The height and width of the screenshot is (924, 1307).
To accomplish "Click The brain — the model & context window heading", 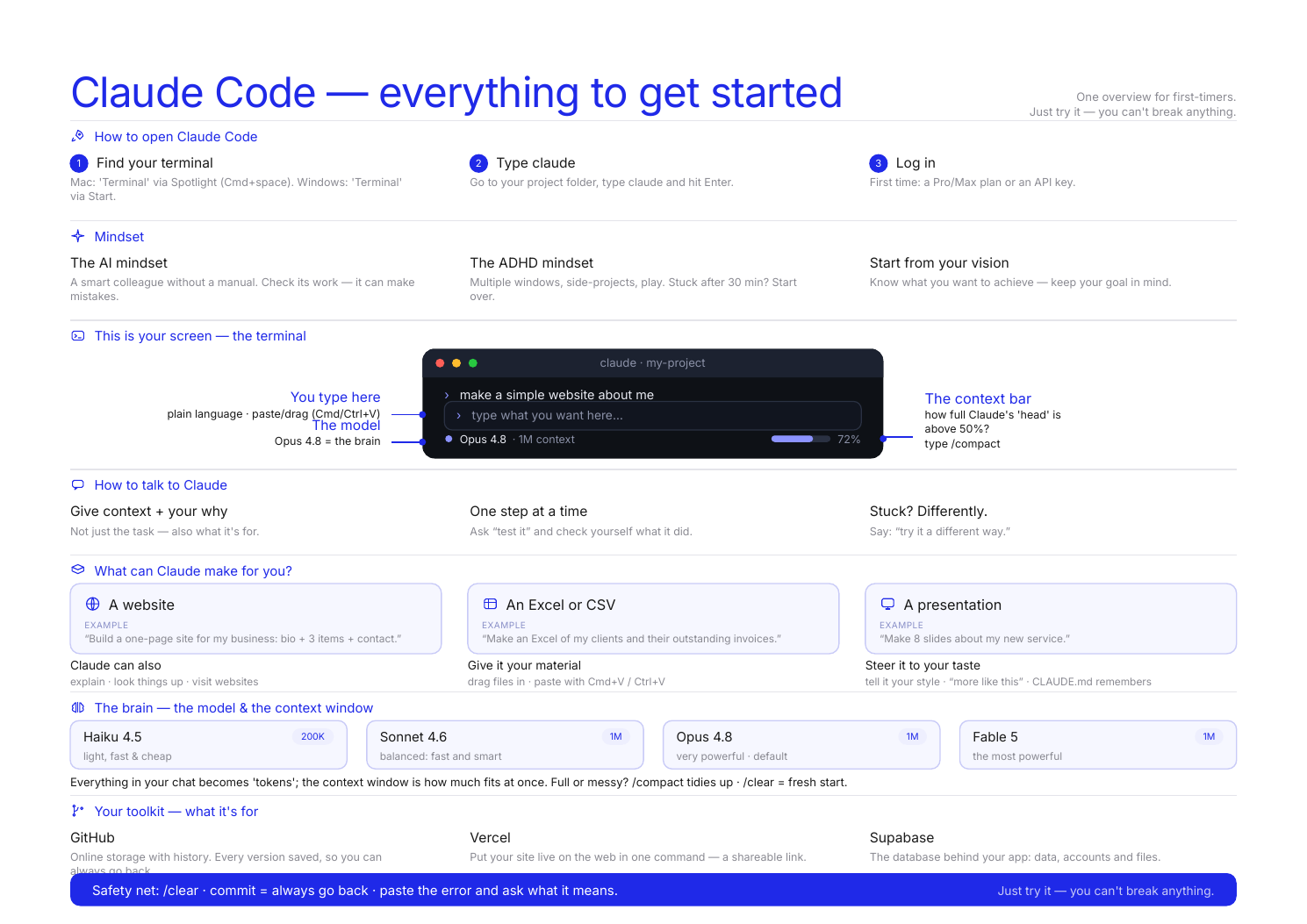I will point(233,708).
